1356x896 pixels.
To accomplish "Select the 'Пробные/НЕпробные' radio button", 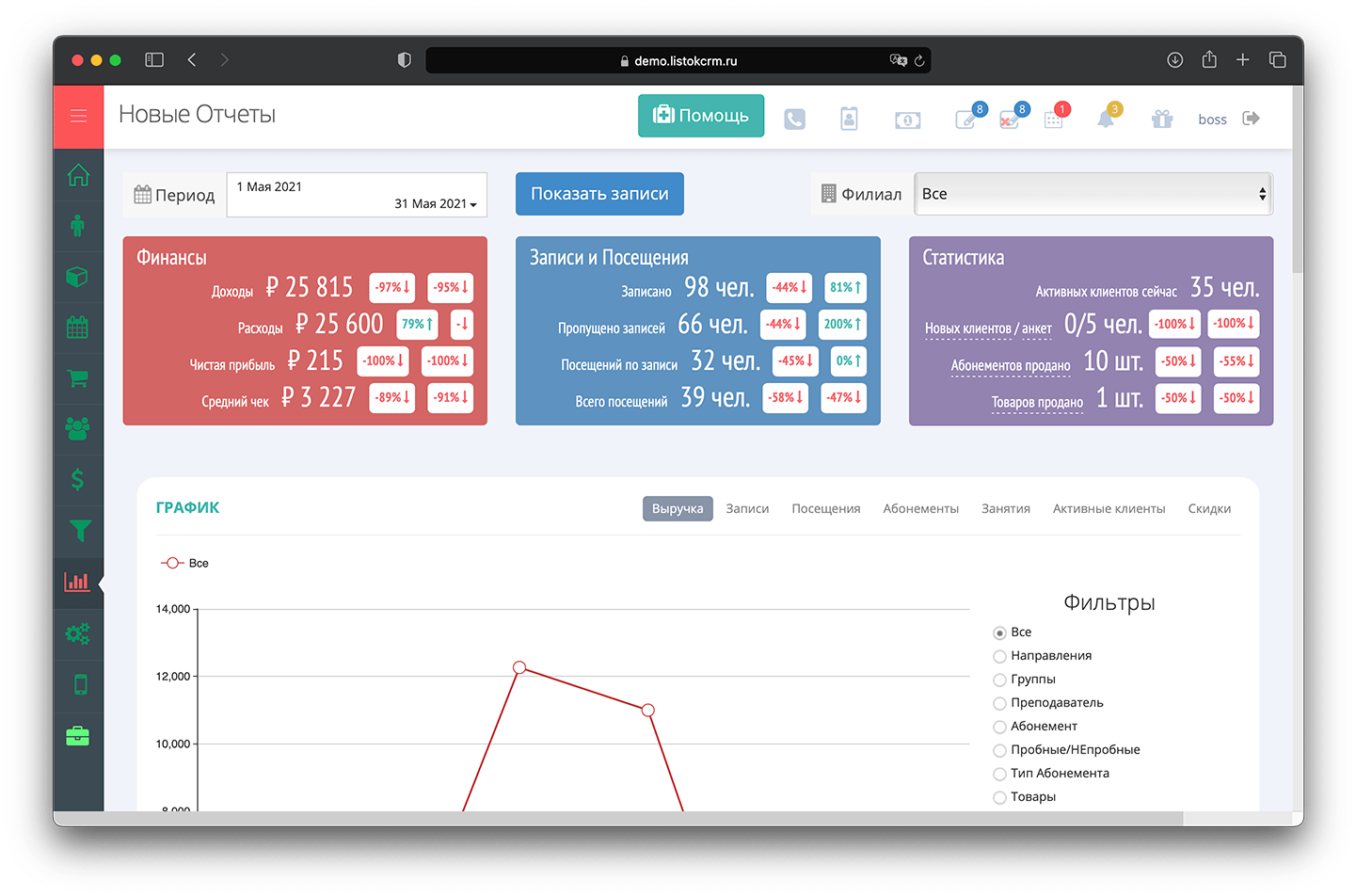I will point(999,750).
